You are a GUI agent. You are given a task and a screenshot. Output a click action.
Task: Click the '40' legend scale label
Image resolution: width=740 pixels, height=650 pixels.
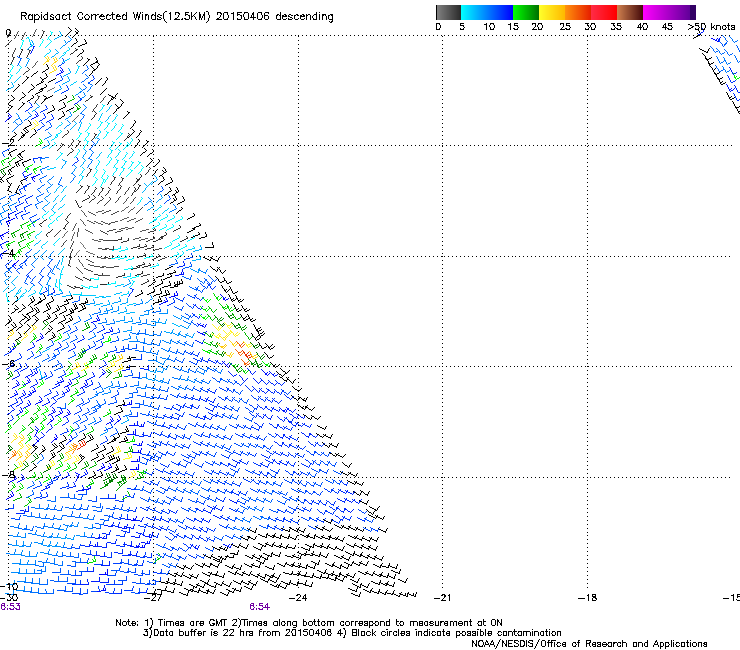pos(642,27)
